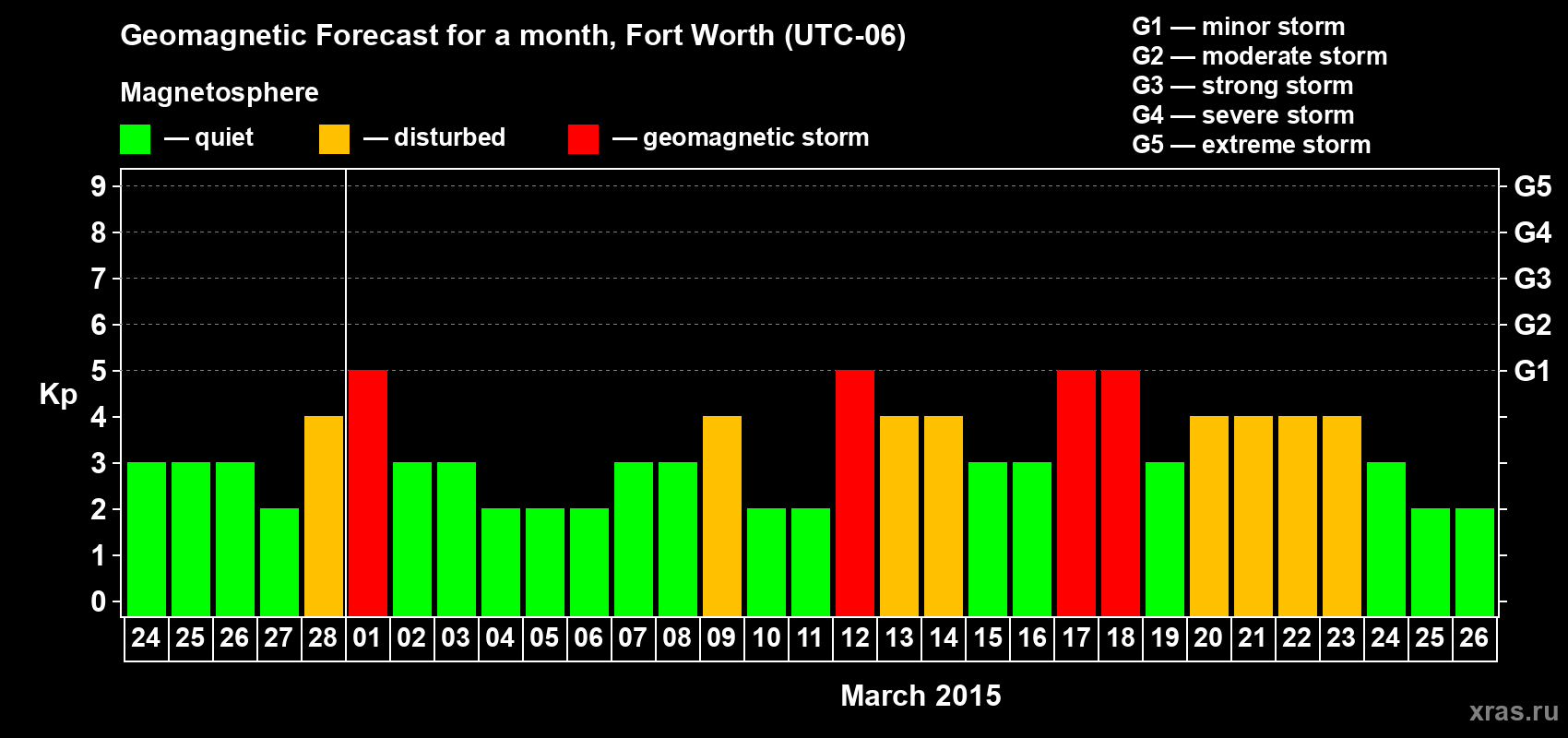Click the '— quiet' legend label
This screenshot has height=738, width=1568.
208,137
